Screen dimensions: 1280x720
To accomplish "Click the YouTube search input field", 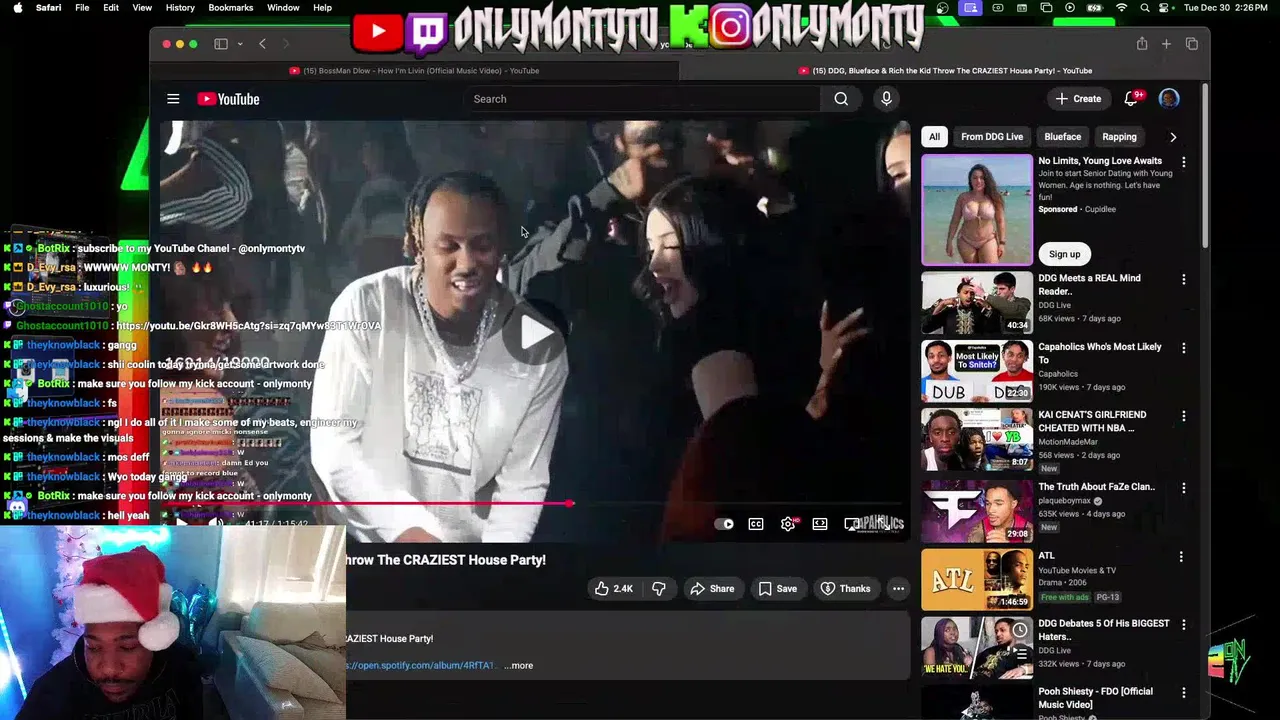I will (x=641, y=99).
